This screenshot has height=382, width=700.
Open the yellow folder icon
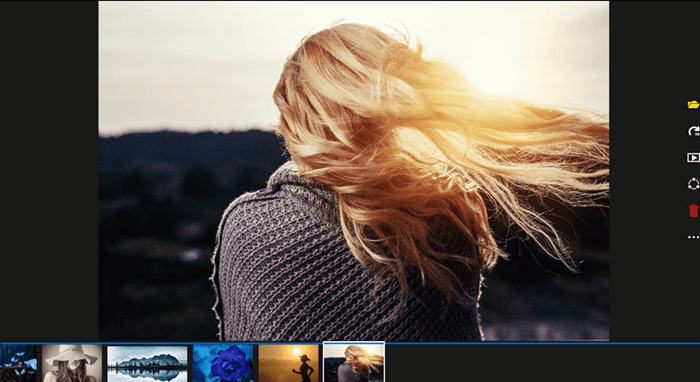(x=693, y=105)
